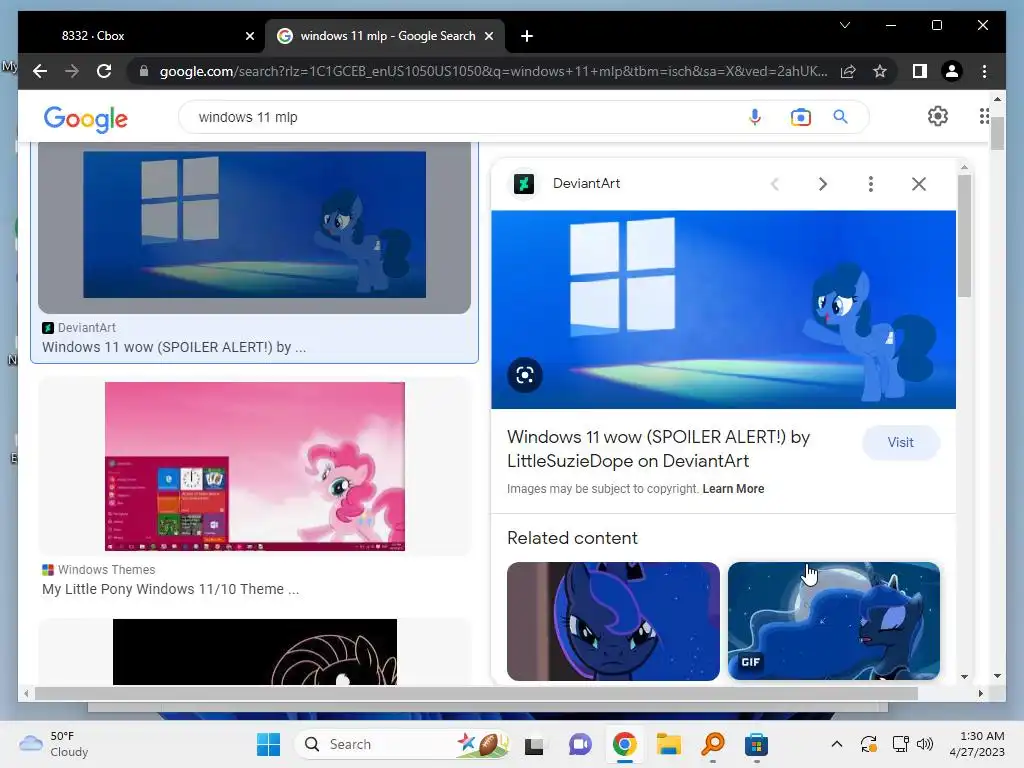Image resolution: width=1024 pixels, height=768 pixels.
Task: Search inside image with Lens overlay icon
Action: tap(524, 375)
